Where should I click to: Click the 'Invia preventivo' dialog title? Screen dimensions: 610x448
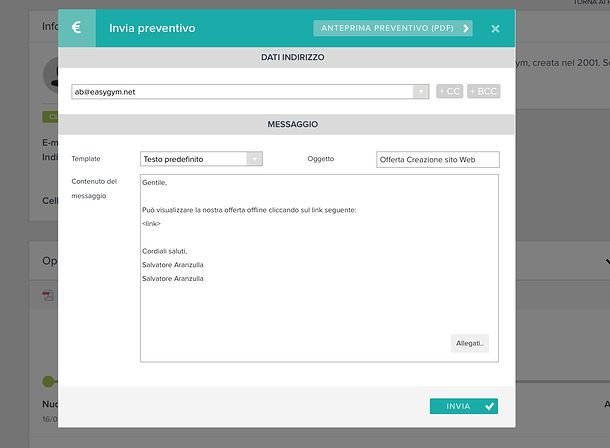152,28
